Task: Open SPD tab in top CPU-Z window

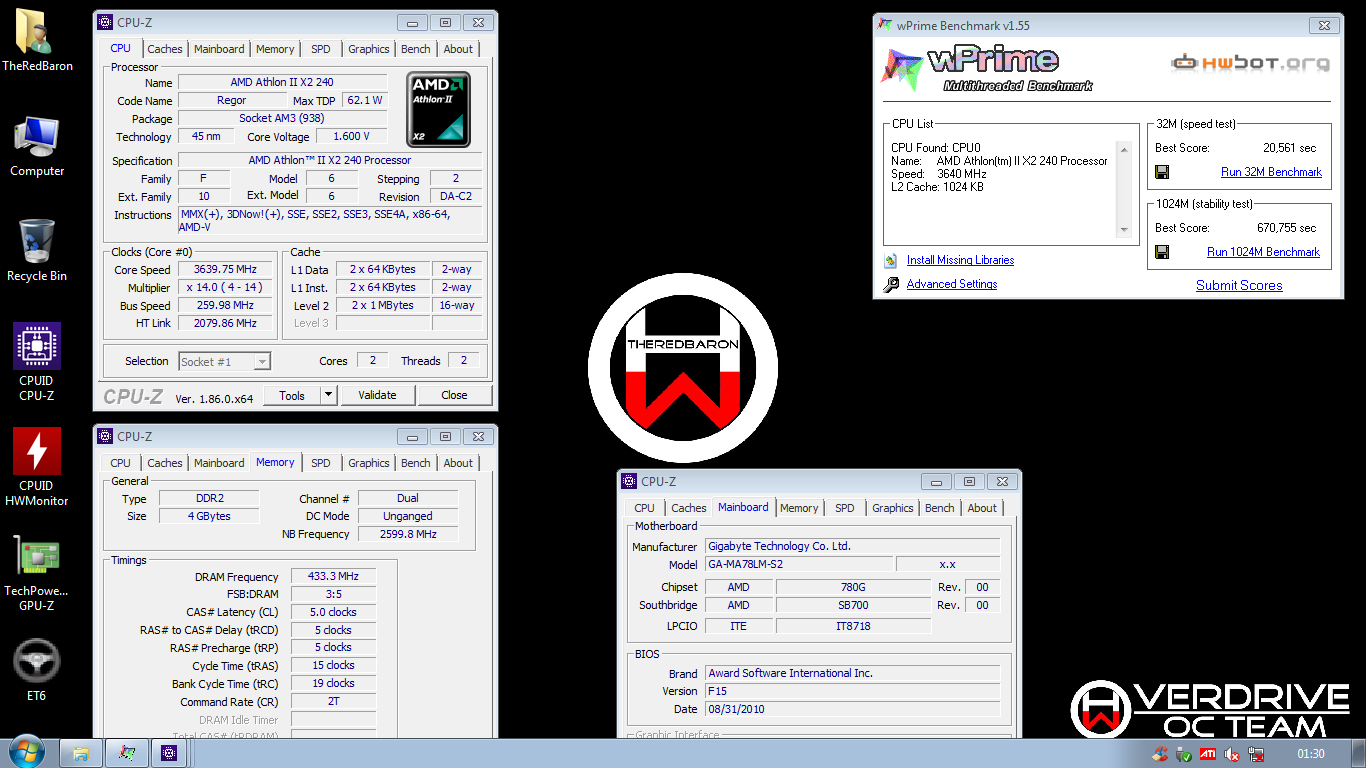Action: [x=321, y=49]
